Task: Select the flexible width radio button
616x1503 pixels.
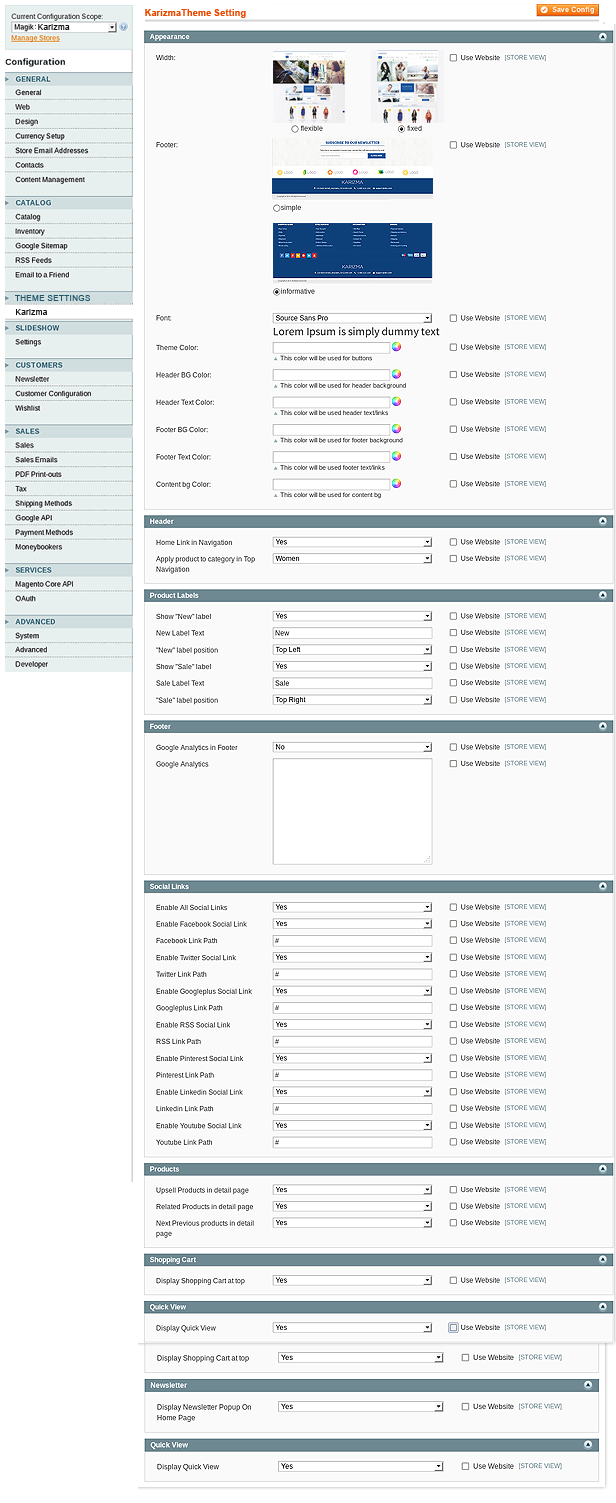Action: click(x=295, y=129)
